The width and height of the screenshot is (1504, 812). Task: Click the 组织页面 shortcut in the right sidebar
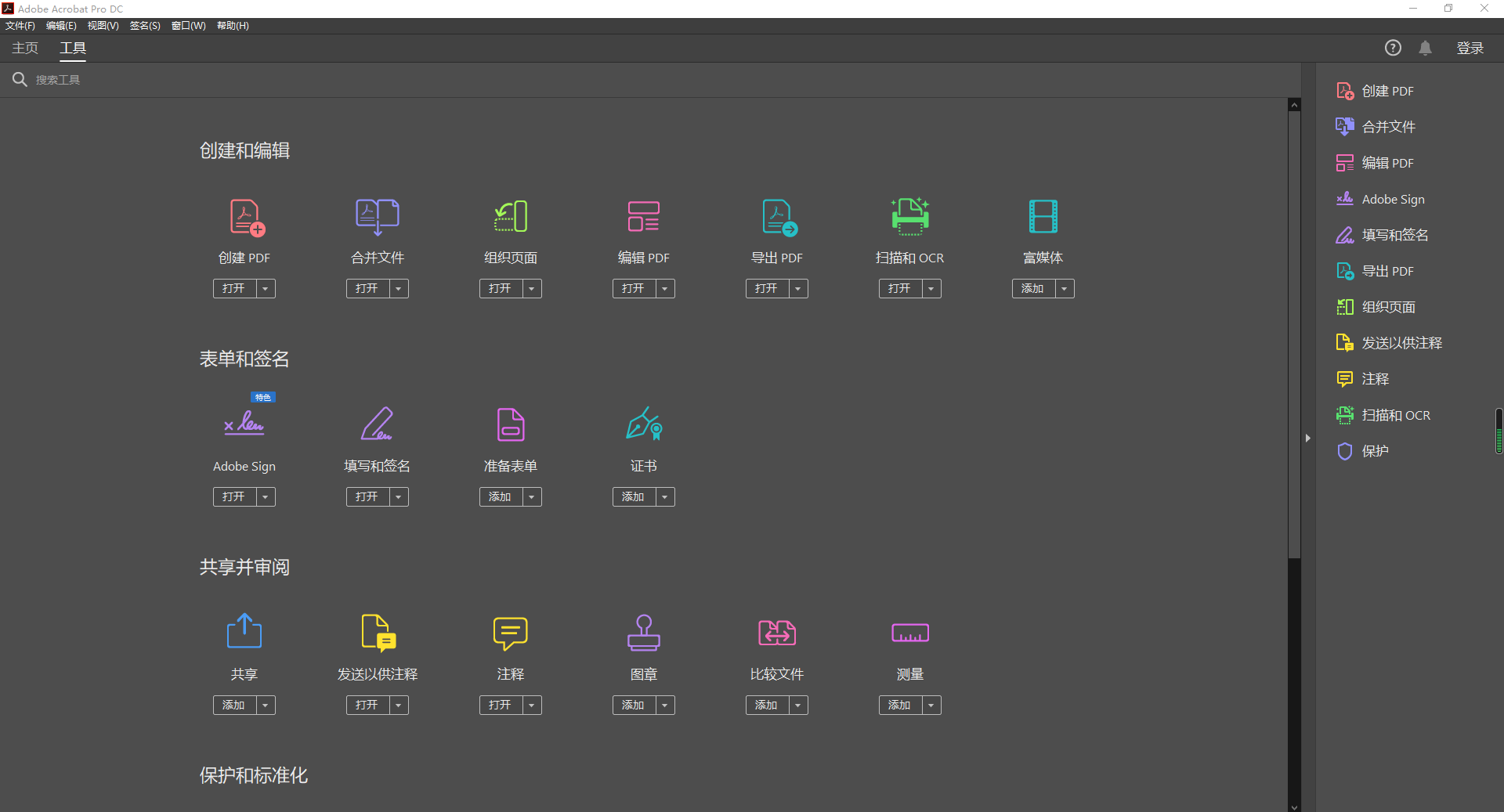coord(1376,307)
